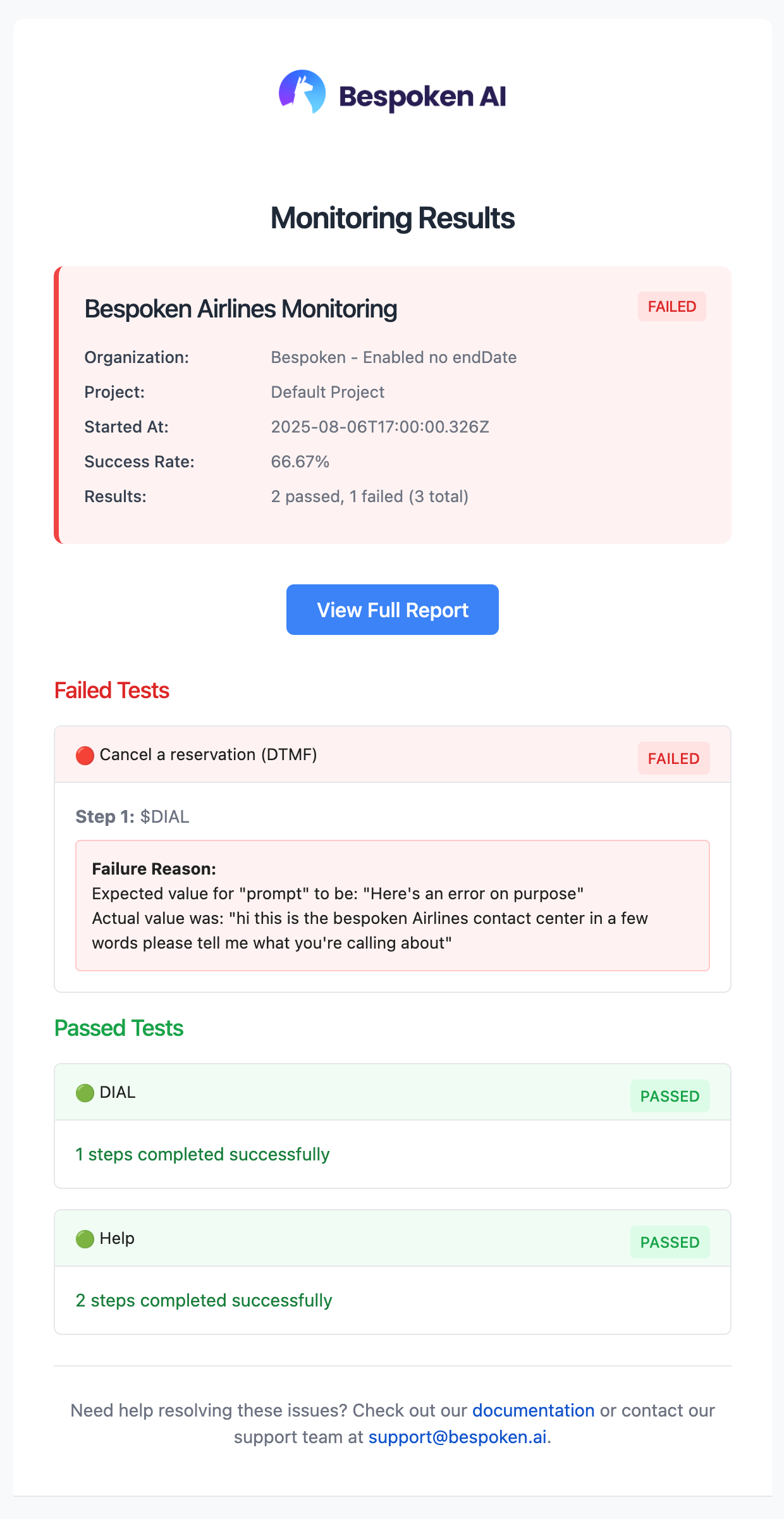
Task: Click the FAILED badge on Cancel a reservation test
Action: pyautogui.click(x=673, y=758)
